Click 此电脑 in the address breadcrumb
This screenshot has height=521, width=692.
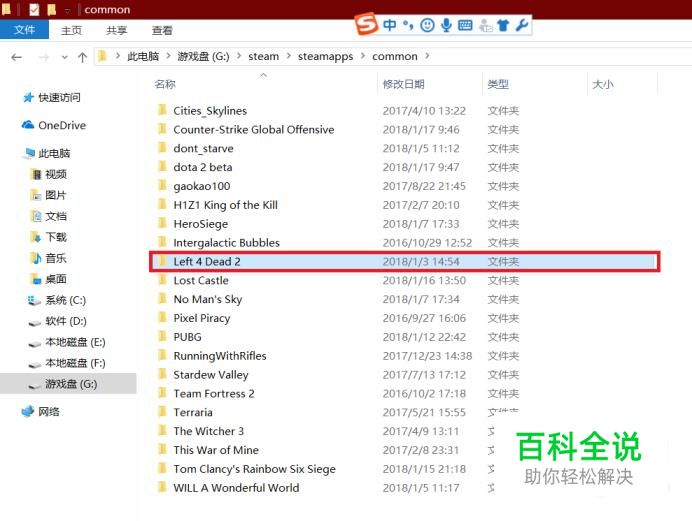(143, 56)
